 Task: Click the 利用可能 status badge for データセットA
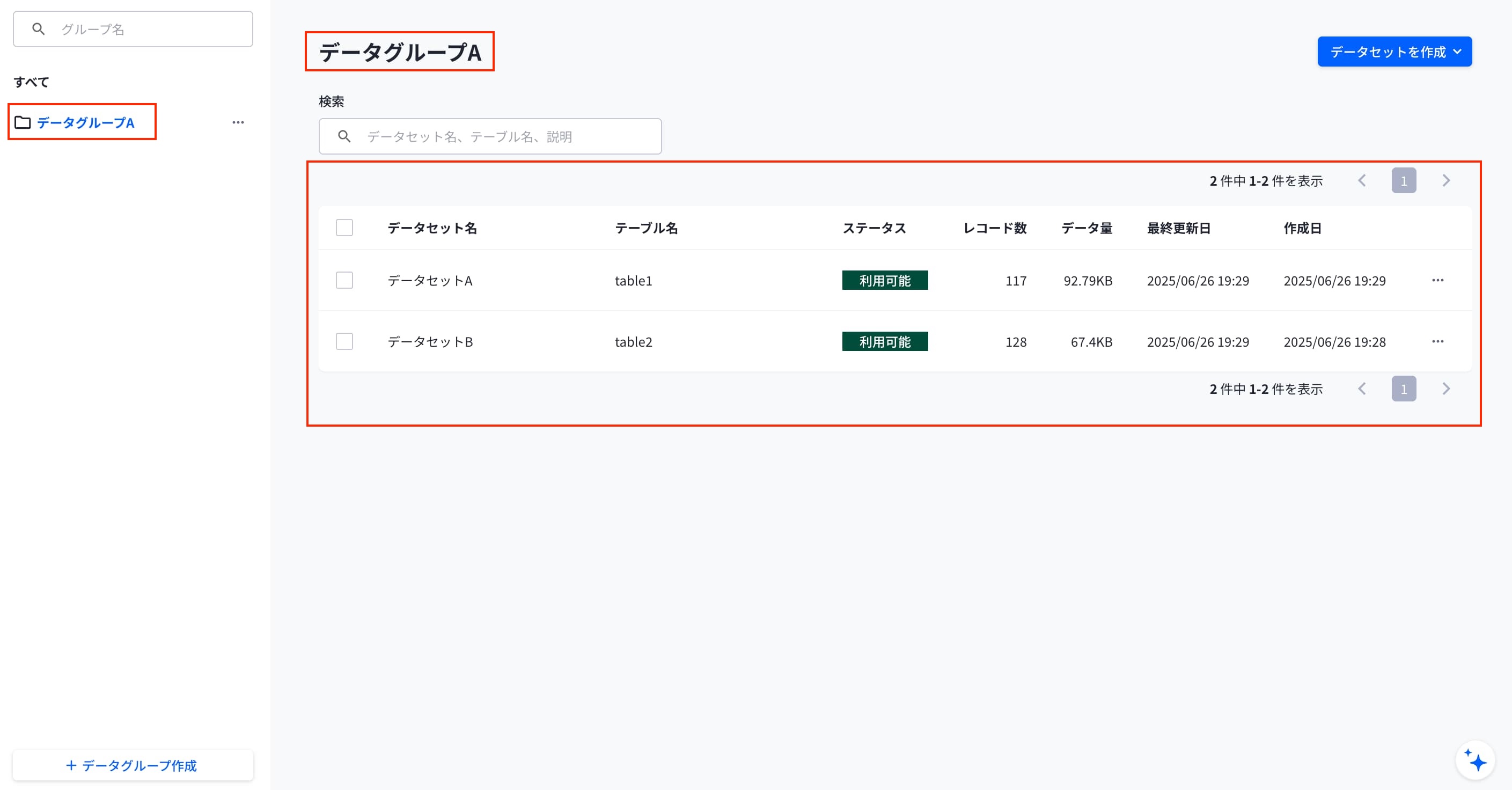tap(885, 280)
